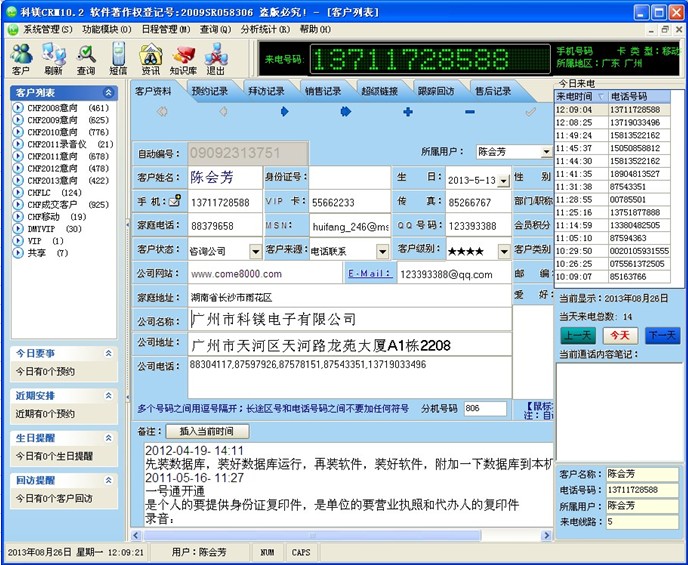This screenshot has width=688, height=565.
Task: Click the blue minus delete-record icon
Action: (470, 112)
